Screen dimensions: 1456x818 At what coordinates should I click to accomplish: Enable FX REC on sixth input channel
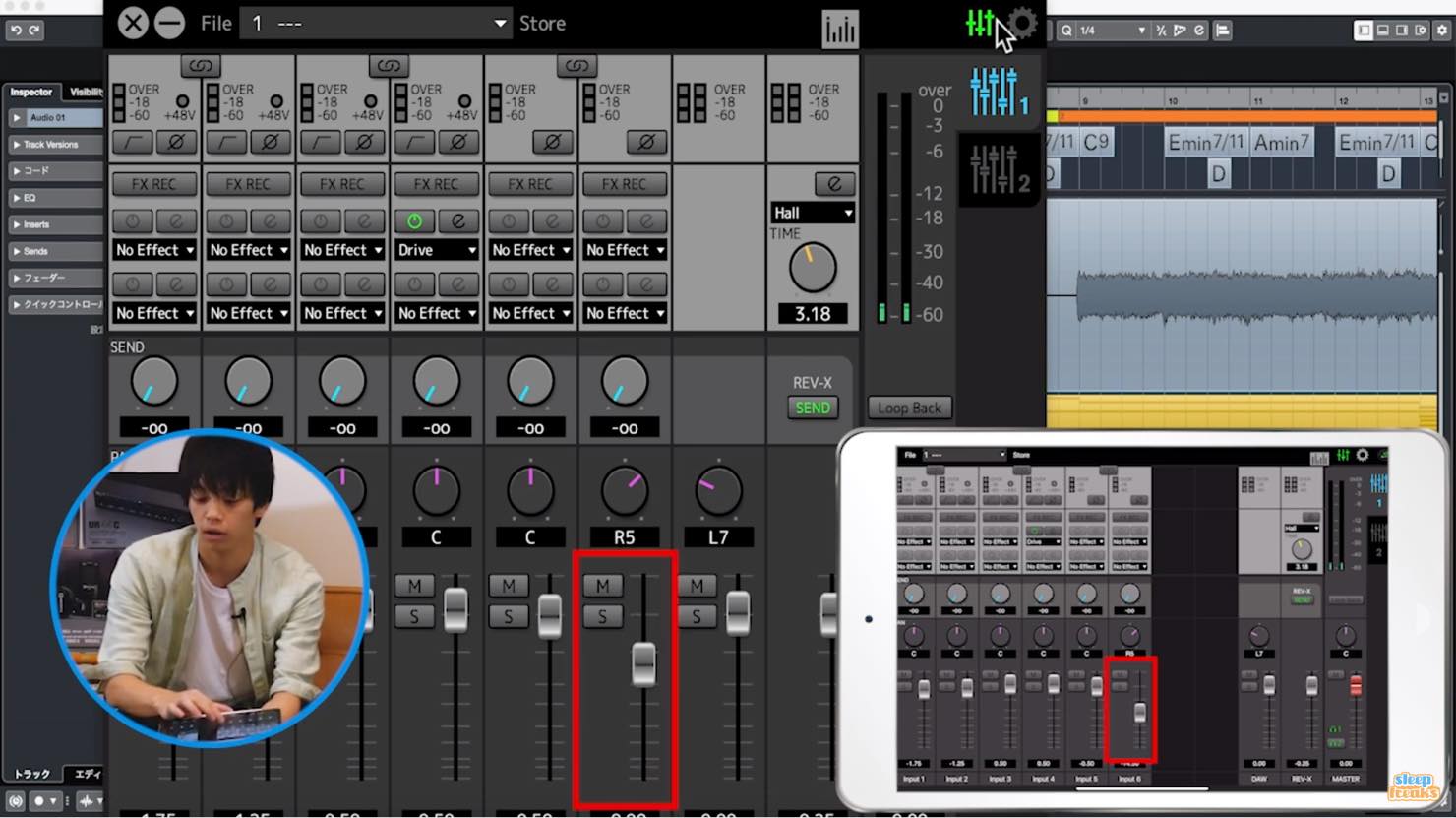point(625,184)
